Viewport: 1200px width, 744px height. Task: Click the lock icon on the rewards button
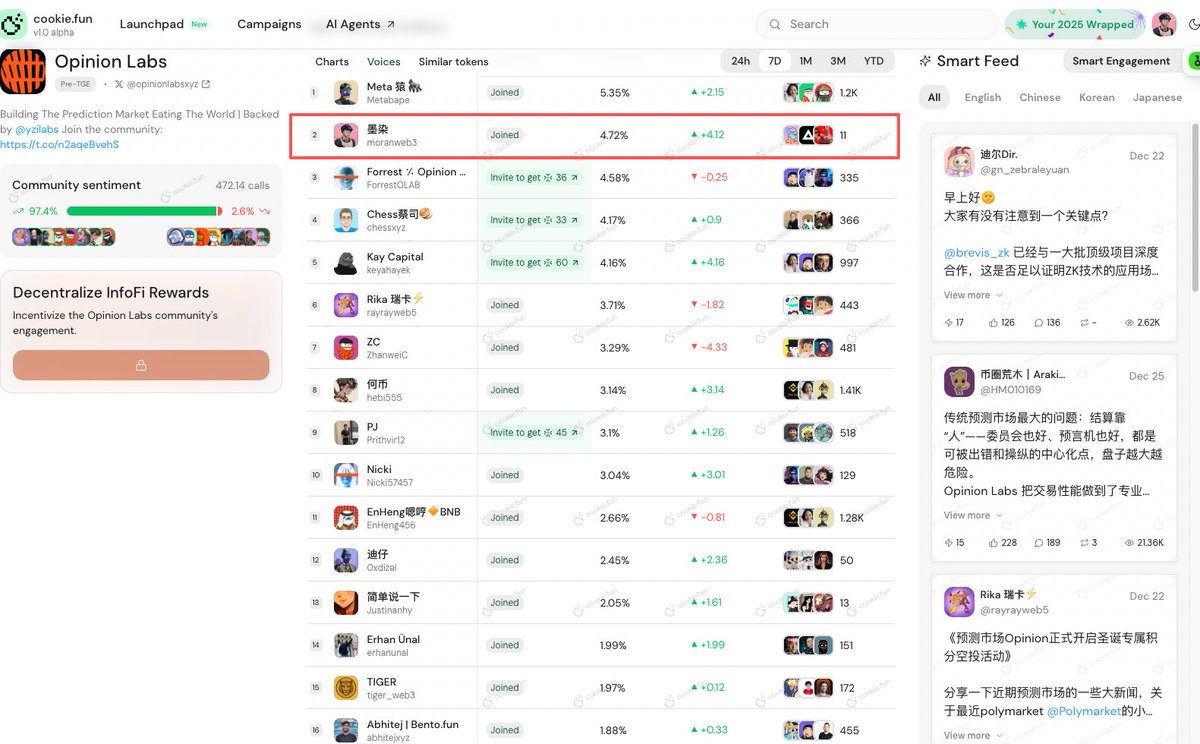(x=141, y=366)
